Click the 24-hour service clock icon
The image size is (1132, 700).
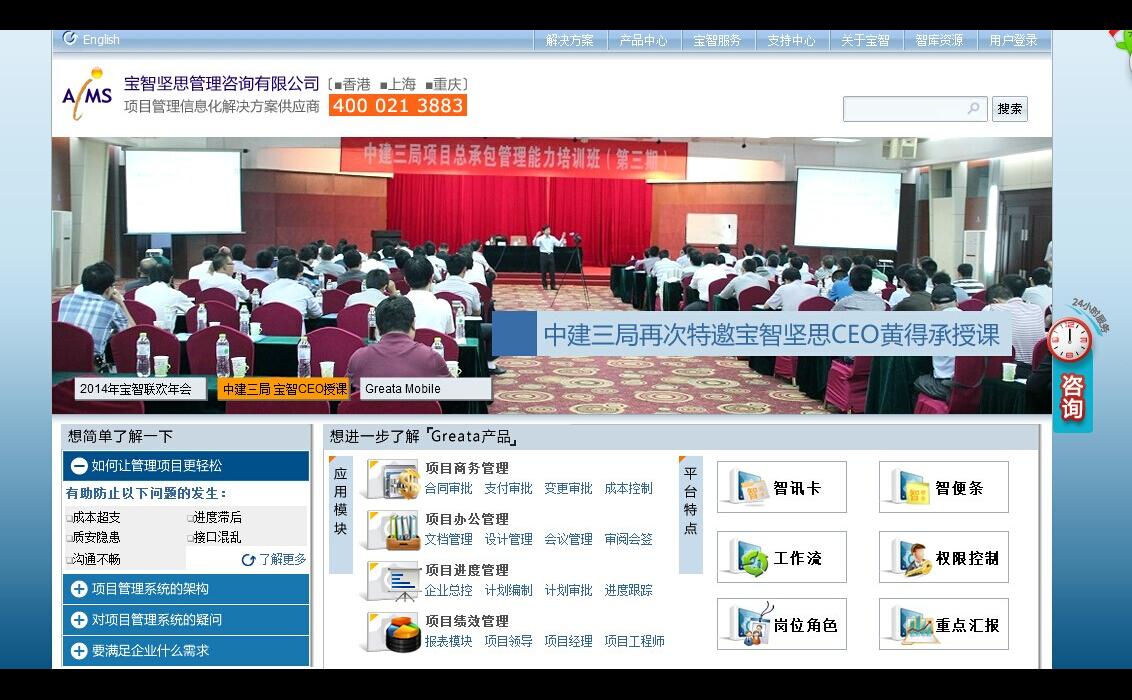click(1069, 340)
